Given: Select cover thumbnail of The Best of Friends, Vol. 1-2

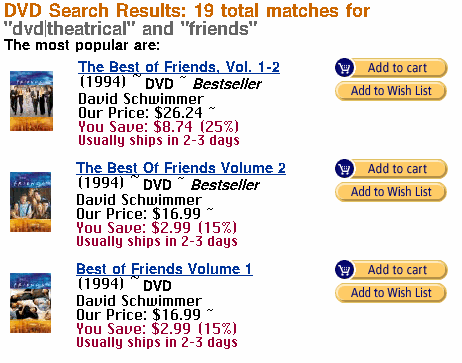Looking at the screenshot, I should pos(31,101).
